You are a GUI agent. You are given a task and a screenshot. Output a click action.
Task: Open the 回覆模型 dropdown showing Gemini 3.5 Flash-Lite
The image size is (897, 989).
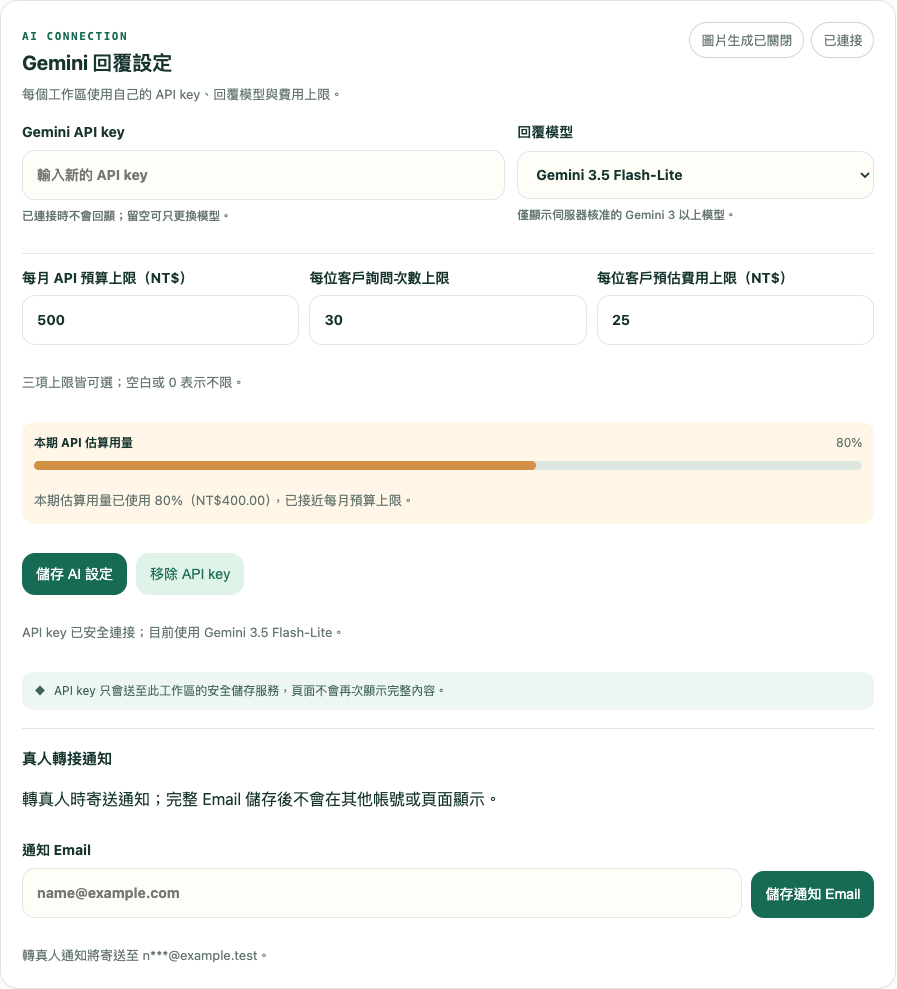coord(695,175)
